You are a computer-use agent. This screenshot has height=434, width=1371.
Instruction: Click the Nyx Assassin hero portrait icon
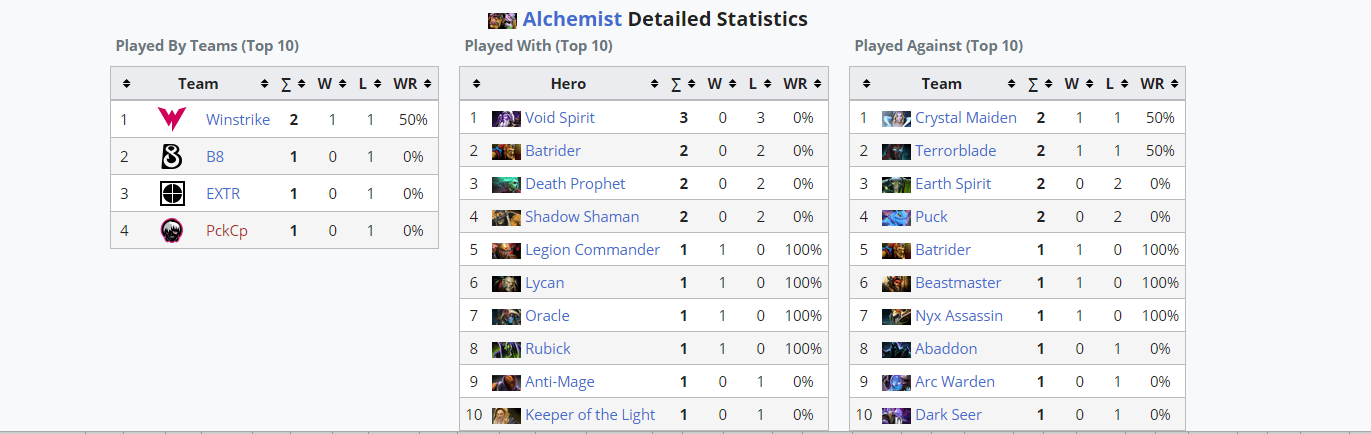tap(896, 316)
